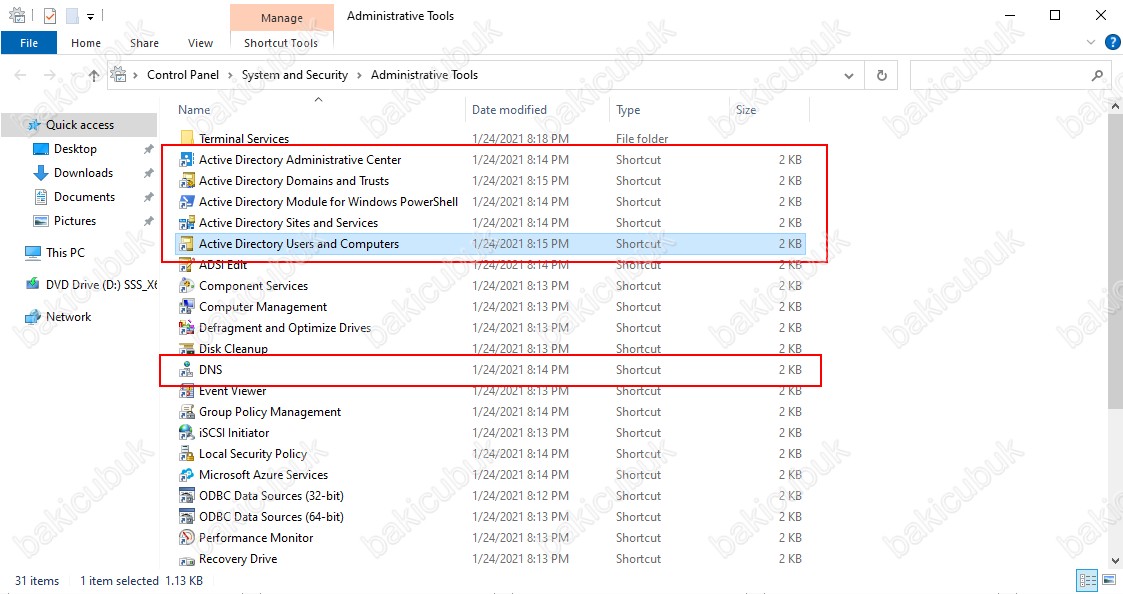Select the Microsoft Azure Services icon
The height and width of the screenshot is (594, 1123).
pos(186,474)
